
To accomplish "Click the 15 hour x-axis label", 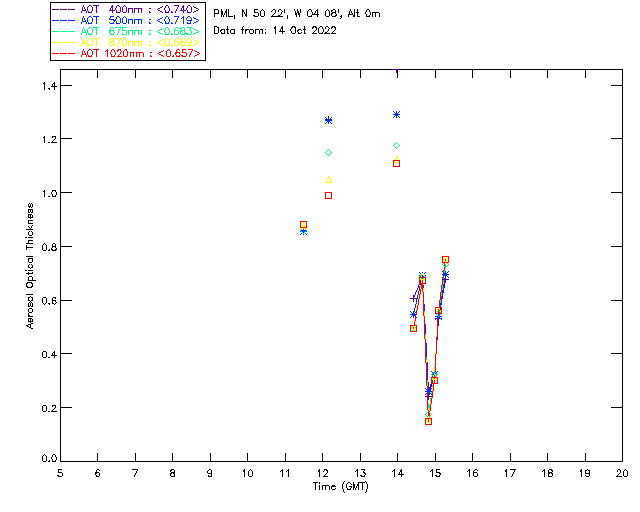I will click(x=435, y=473).
